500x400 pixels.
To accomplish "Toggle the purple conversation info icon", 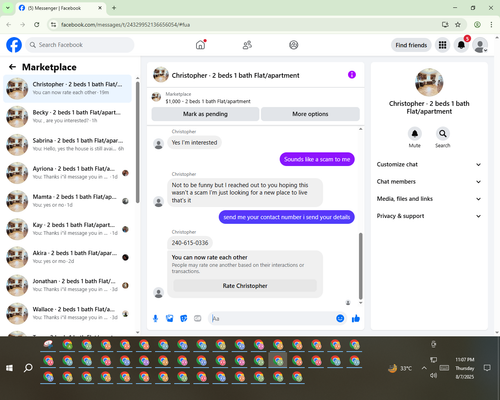I will point(352,75).
